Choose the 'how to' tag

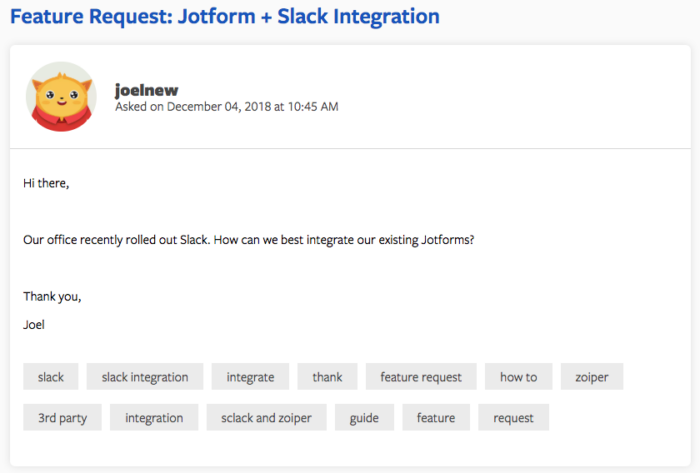click(x=518, y=377)
